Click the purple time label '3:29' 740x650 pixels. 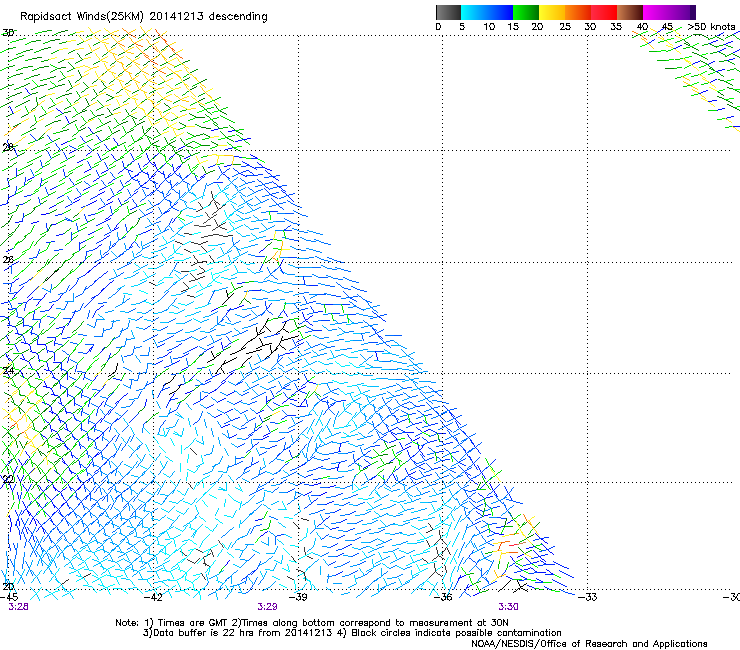point(267,607)
